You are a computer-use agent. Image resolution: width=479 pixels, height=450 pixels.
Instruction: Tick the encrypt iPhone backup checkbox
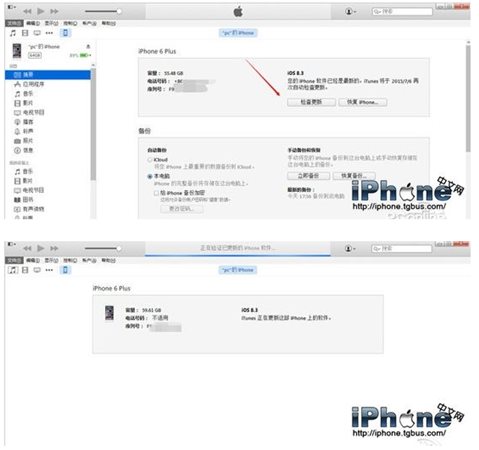(156, 193)
